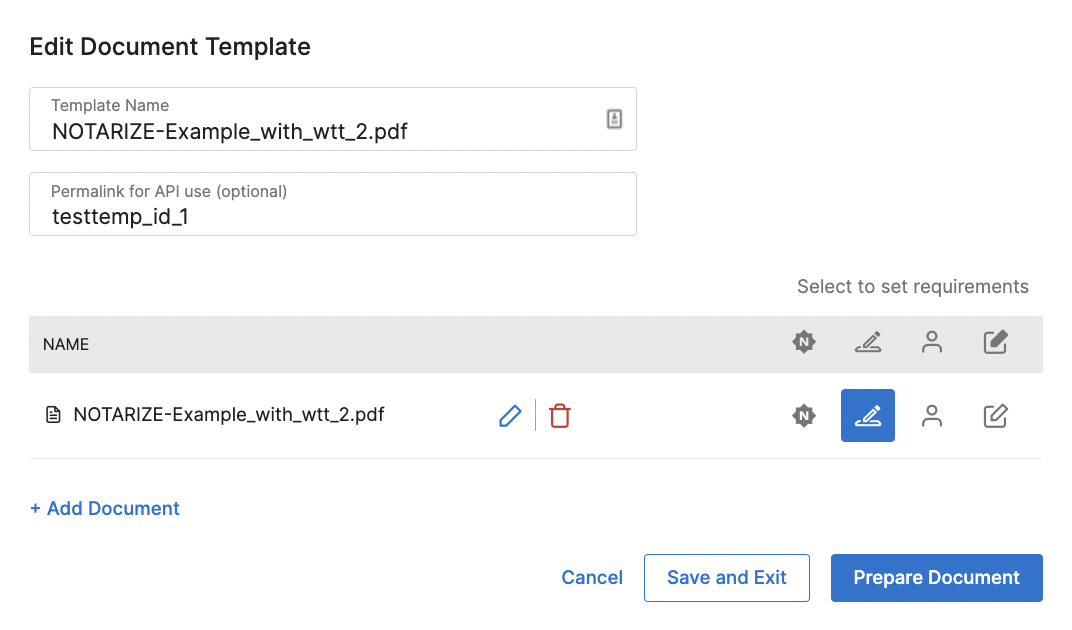
Task: Click the + Add Document link
Action: click(x=105, y=509)
